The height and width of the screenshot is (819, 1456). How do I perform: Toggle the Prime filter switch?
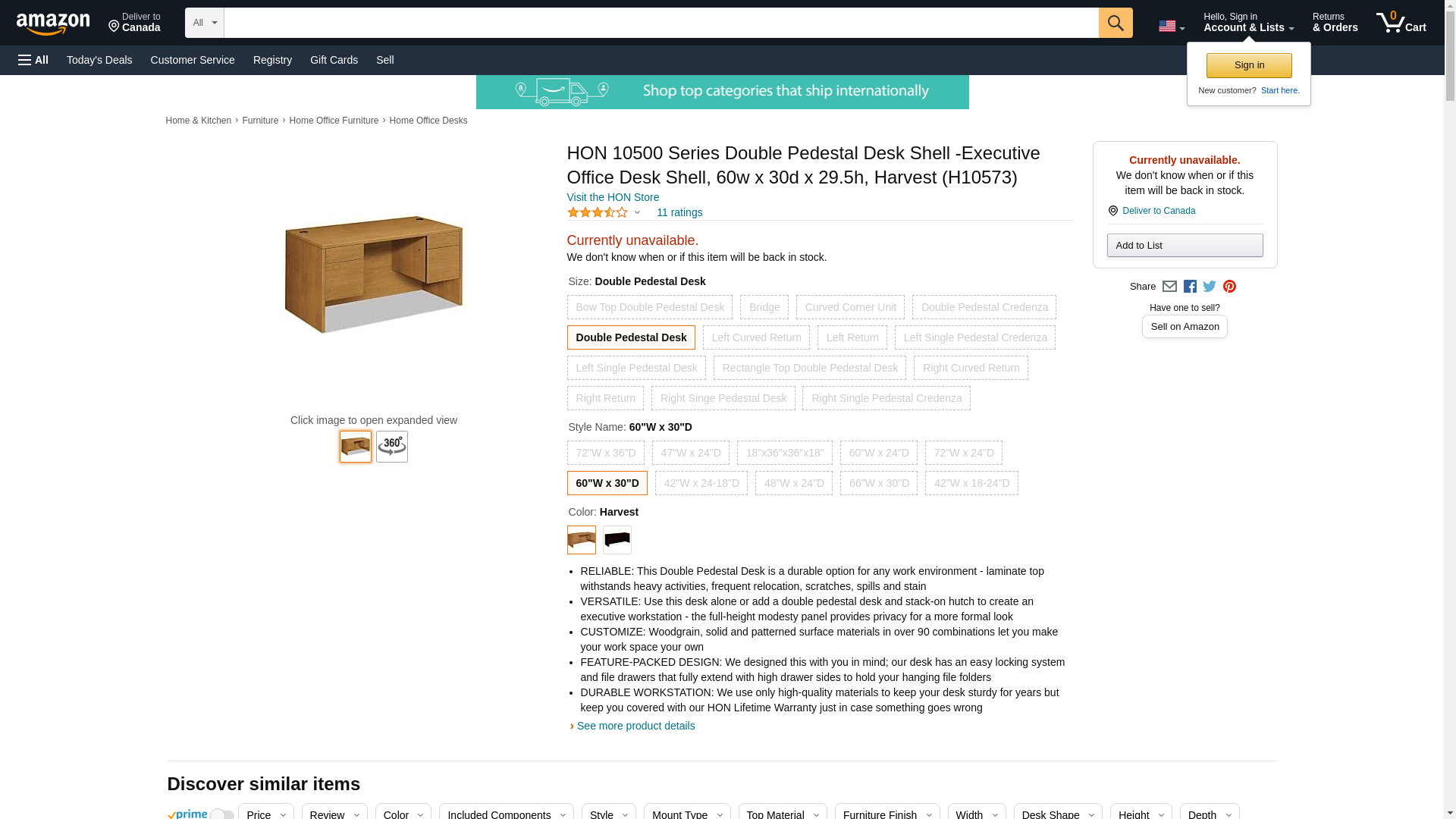click(x=221, y=814)
